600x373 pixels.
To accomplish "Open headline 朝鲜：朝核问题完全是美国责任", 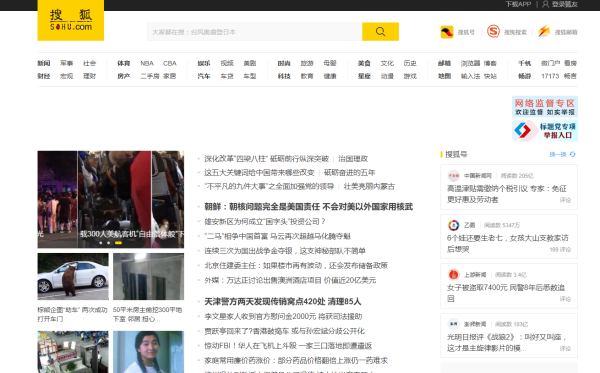I will 308,207.
